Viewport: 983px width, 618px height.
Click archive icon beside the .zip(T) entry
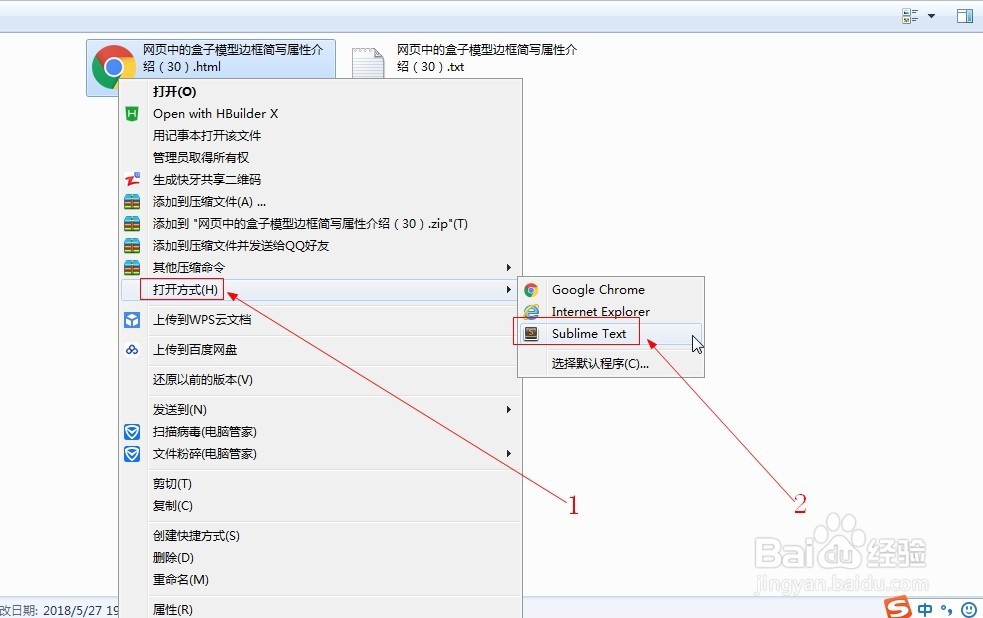[132, 224]
